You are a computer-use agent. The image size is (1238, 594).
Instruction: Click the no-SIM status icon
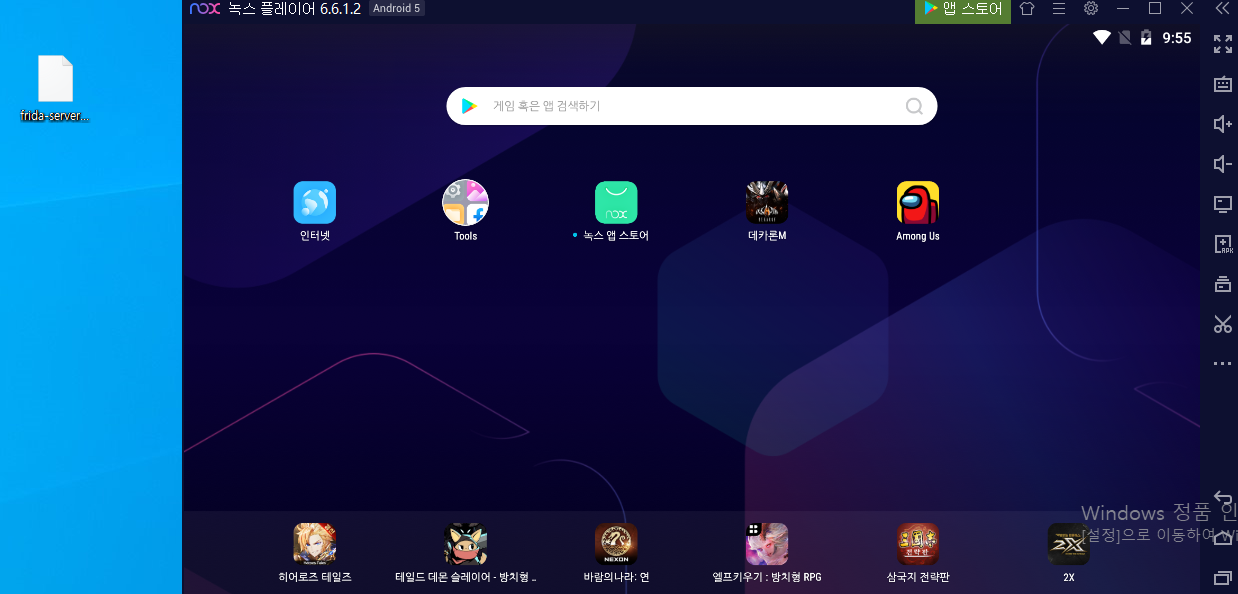point(1125,38)
